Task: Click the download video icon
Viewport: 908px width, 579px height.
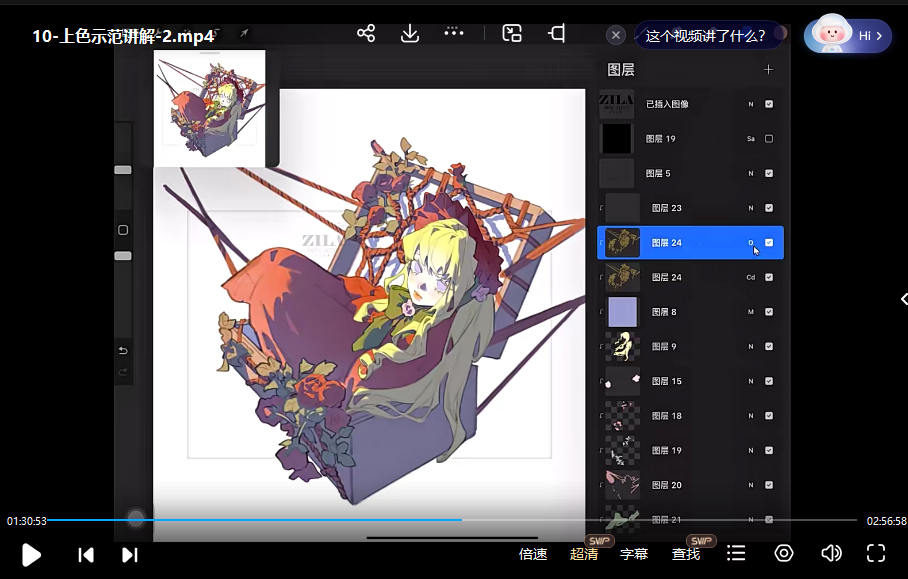Action: pos(409,33)
